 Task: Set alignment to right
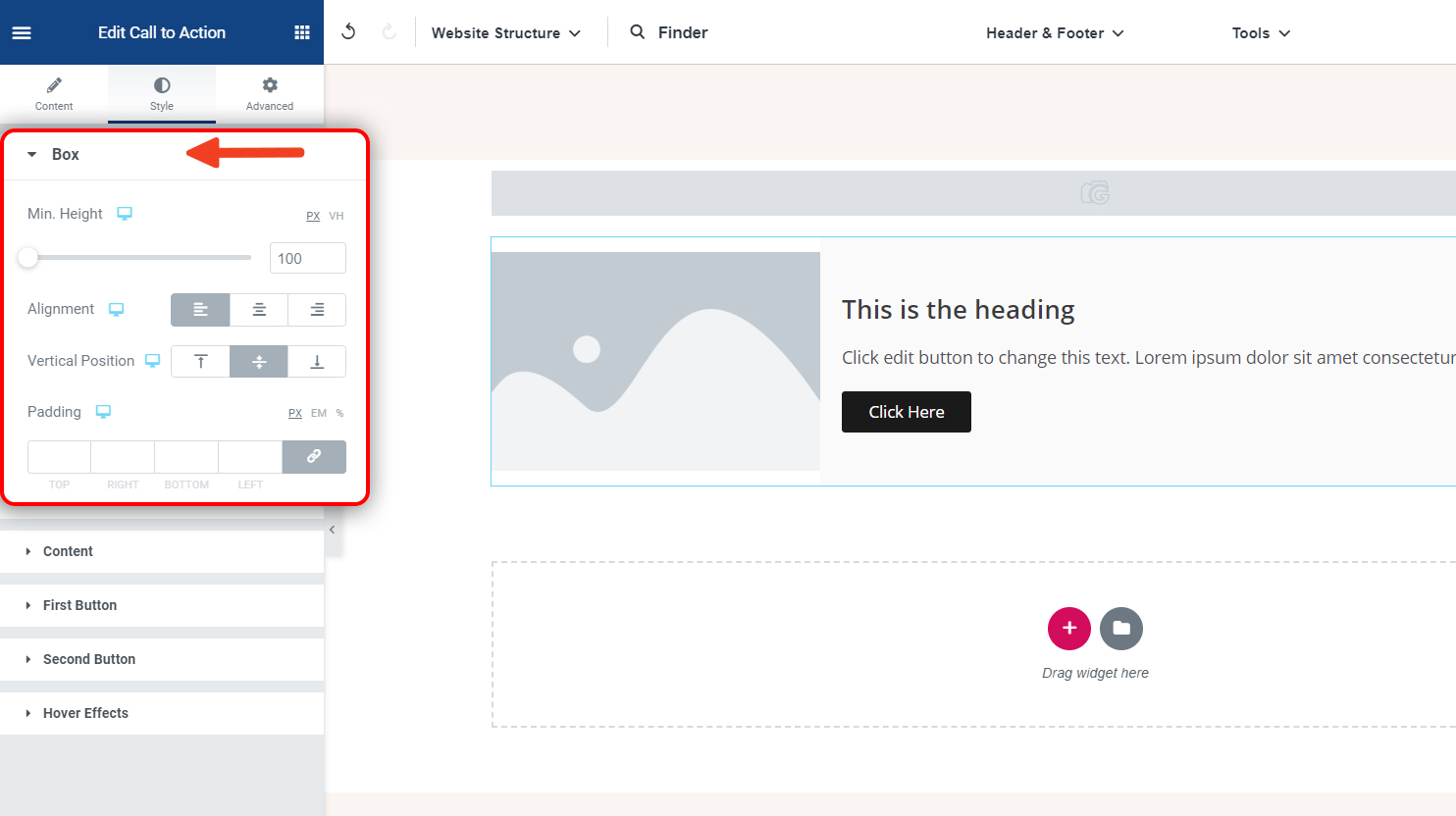[317, 310]
